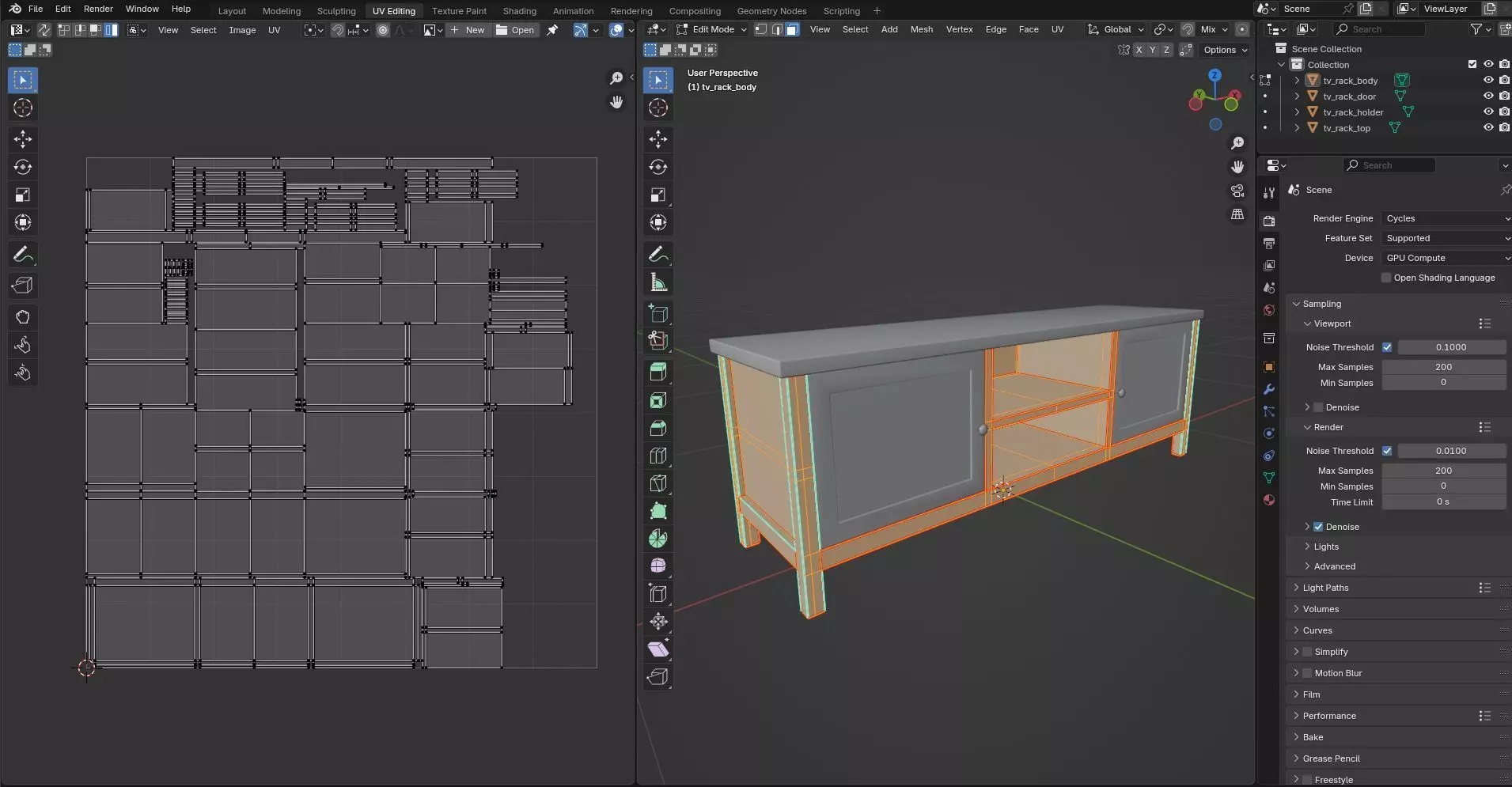Switch to Geometry Nodes workspace tab
The height and width of the screenshot is (787, 1512).
click(771, 11)
